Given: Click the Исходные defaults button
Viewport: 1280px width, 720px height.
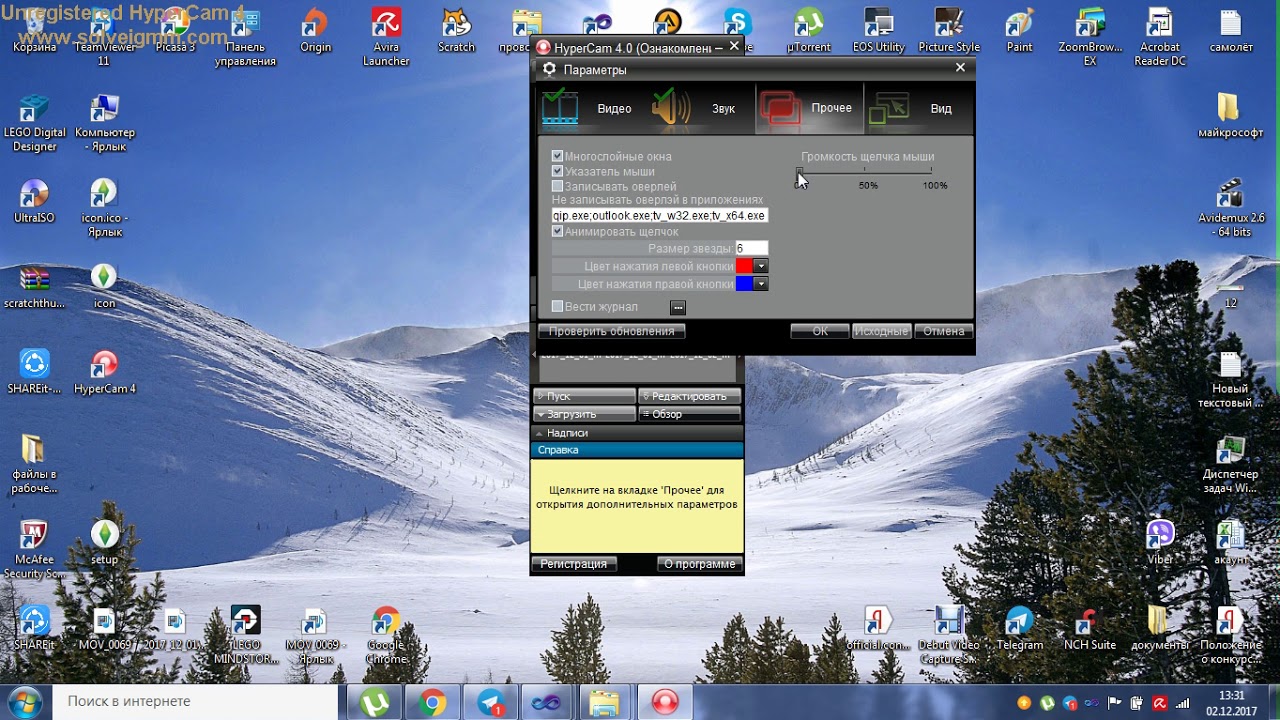Looking at the screenshot, I should pos(881,331).
